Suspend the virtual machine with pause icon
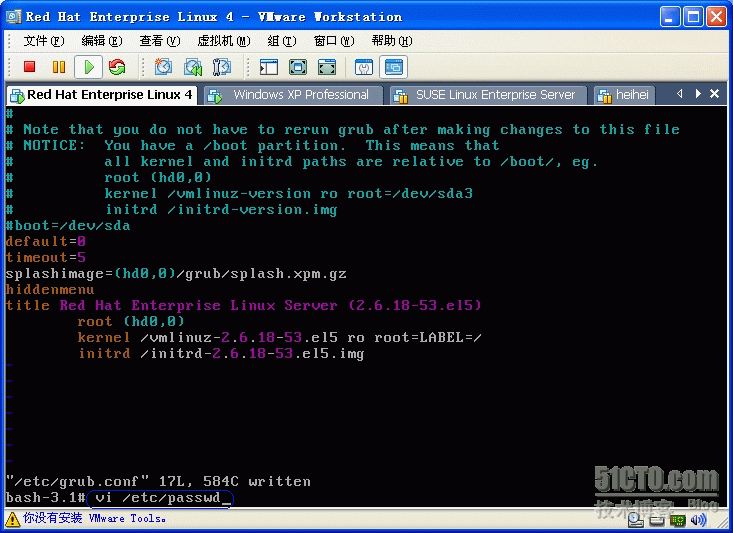Screen dimensions: 733x533 (59, 67)
